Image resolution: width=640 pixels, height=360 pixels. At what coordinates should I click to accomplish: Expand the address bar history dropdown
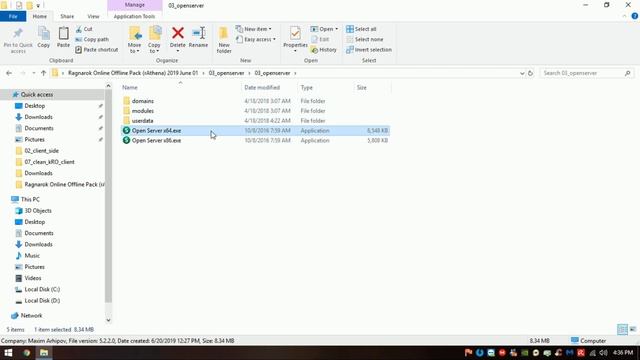pos(522,73)
